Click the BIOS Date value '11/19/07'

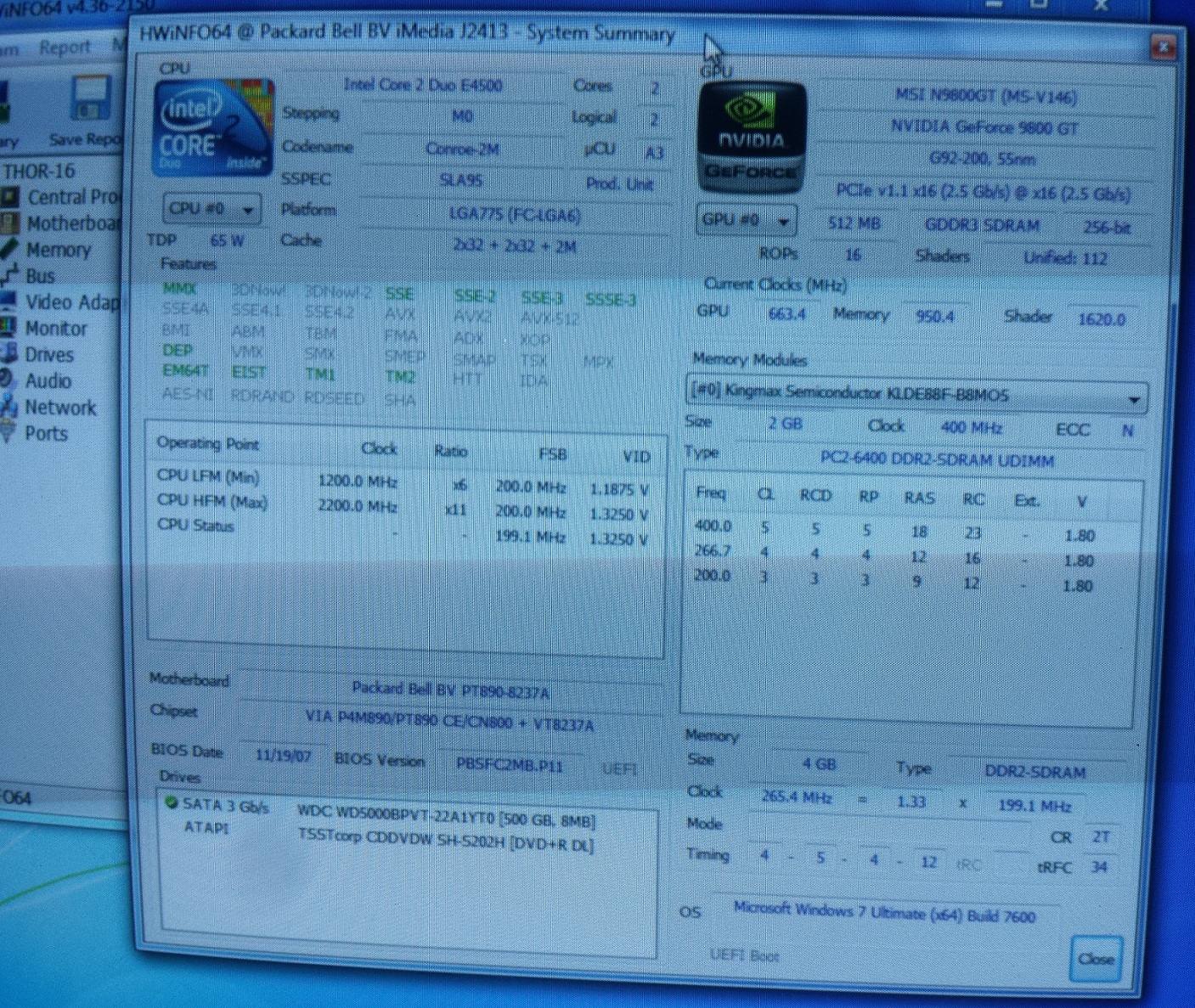click(x=283, y=756)
